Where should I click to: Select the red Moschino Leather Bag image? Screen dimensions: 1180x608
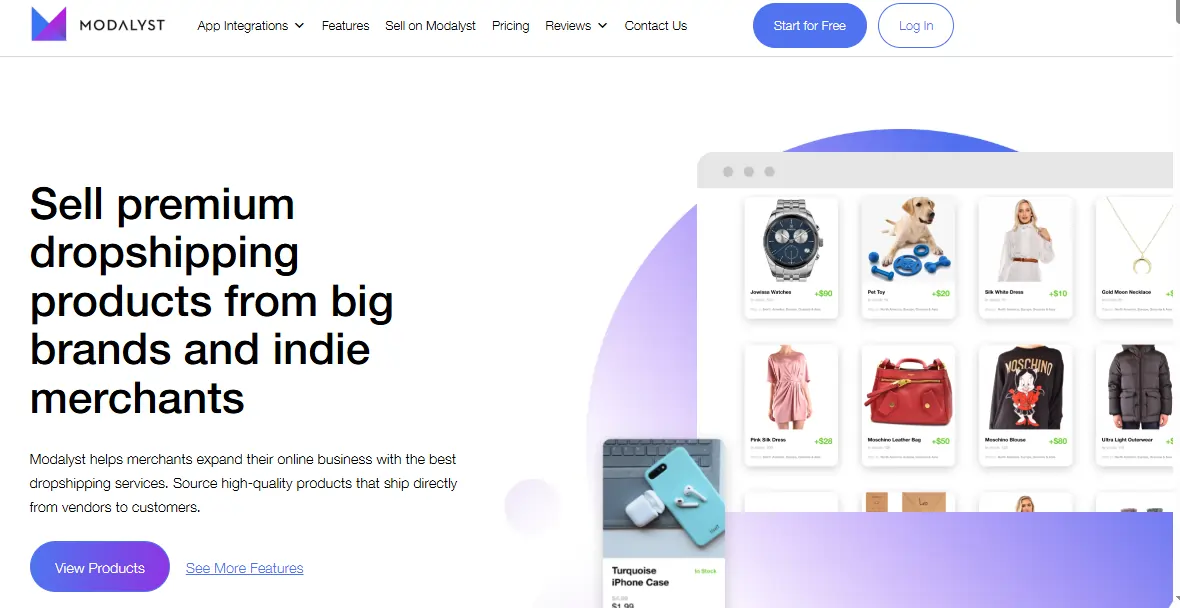(908, 388)
